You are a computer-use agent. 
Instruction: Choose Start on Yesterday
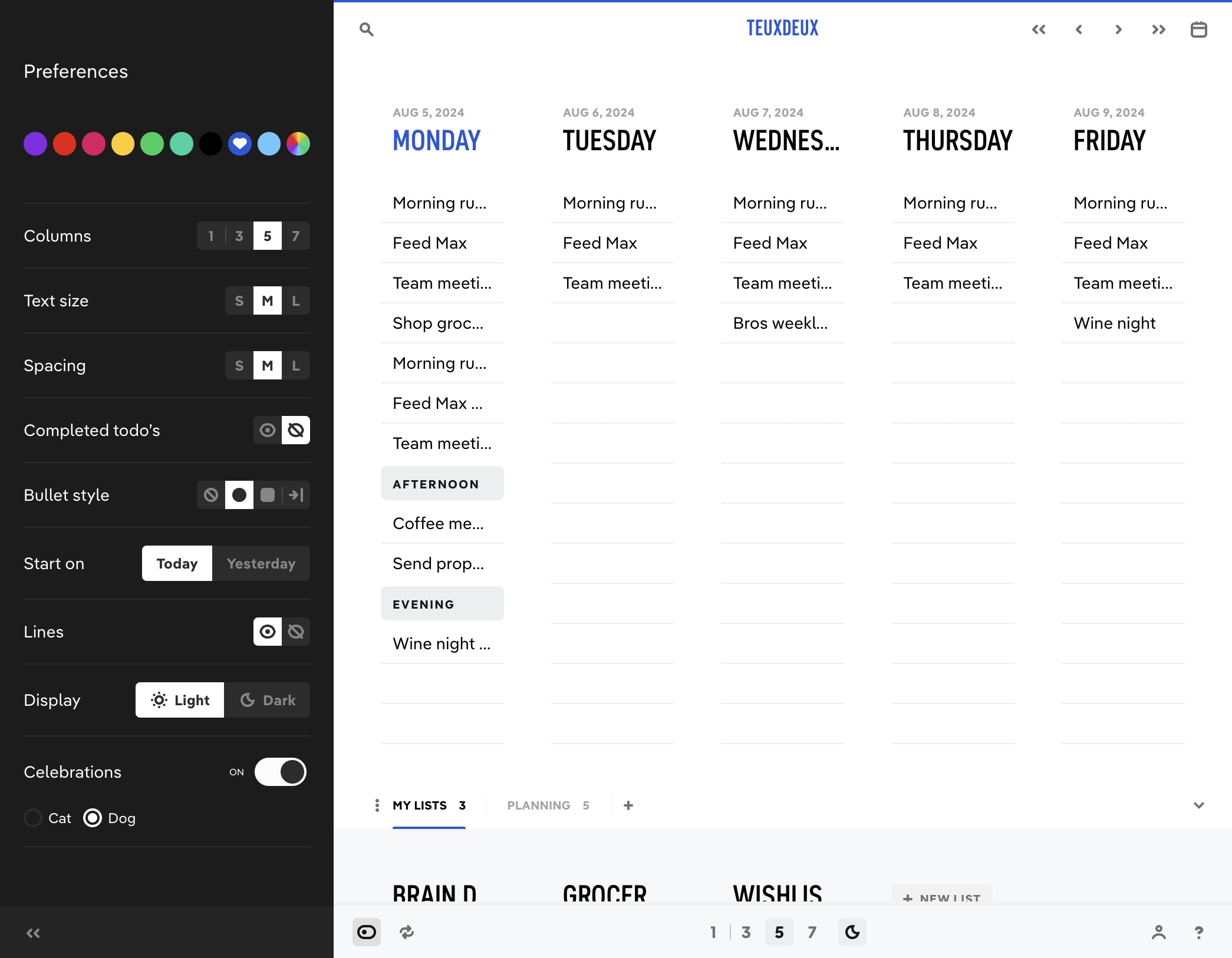[x=261, y=563]
